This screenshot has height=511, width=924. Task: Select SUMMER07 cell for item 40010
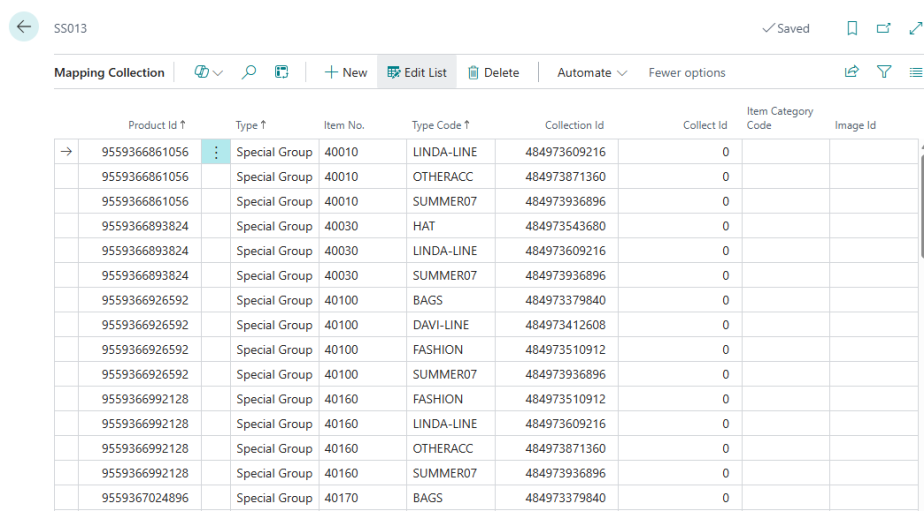(x=451, y=202)
